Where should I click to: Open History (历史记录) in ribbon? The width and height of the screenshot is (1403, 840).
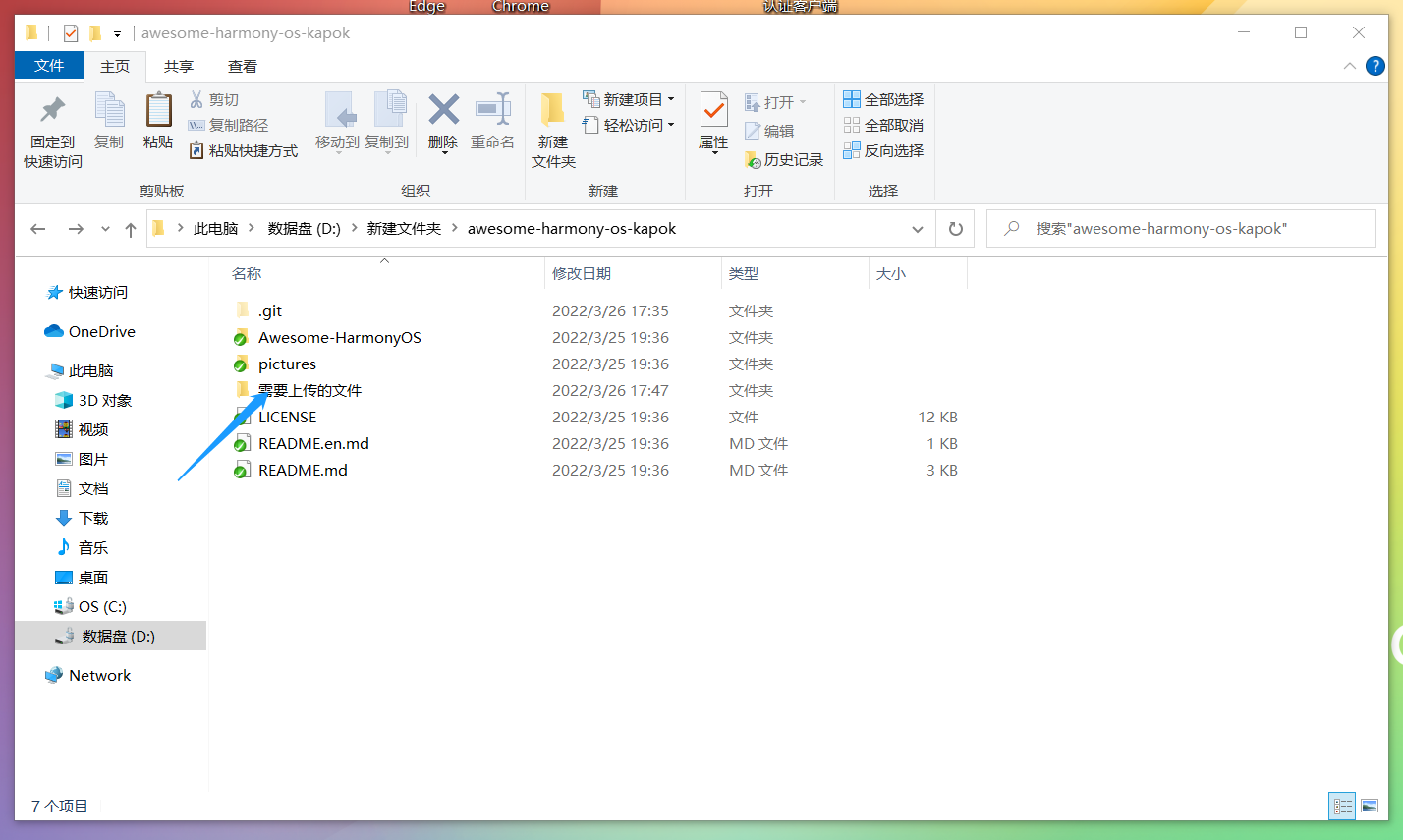click(x=784, y=159)
